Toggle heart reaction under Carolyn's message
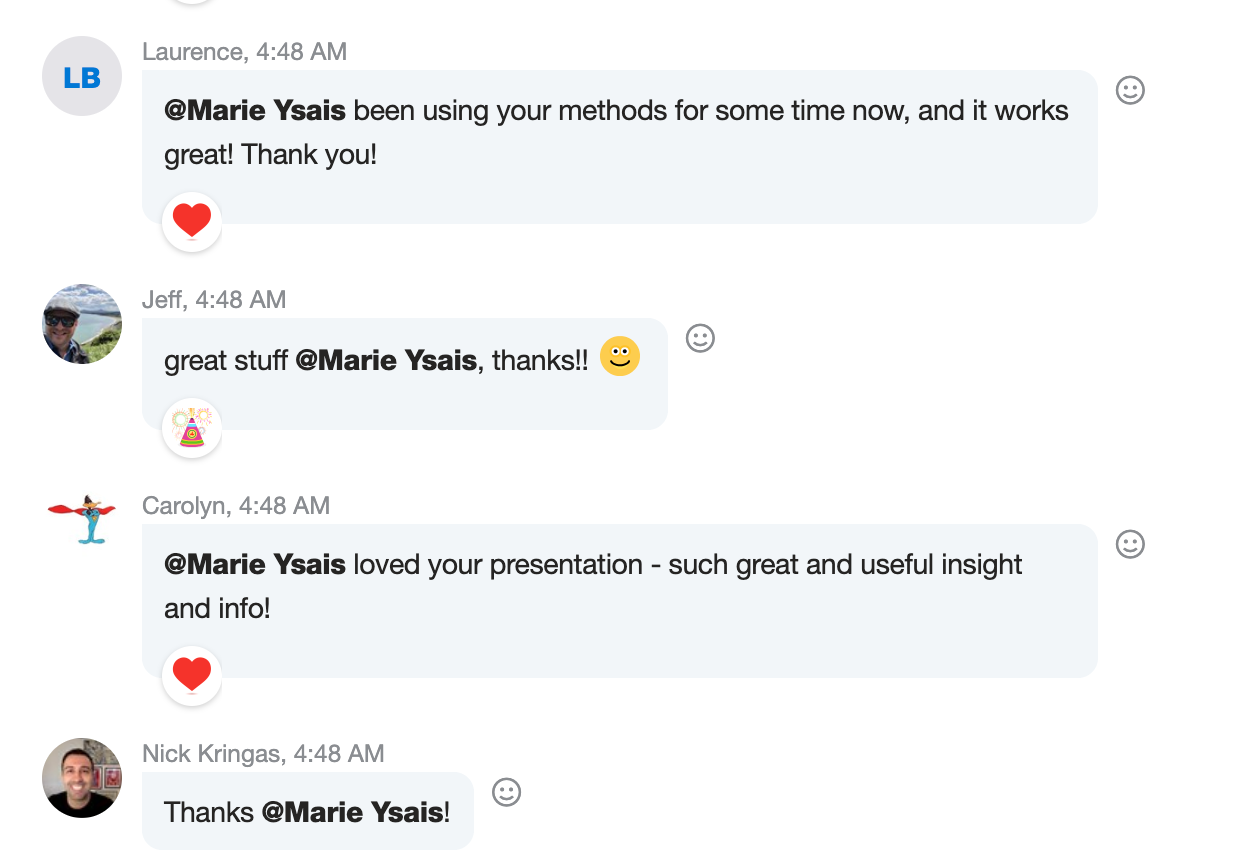The width and height of the screenshot is (1242, 852). tap(192, 675)
